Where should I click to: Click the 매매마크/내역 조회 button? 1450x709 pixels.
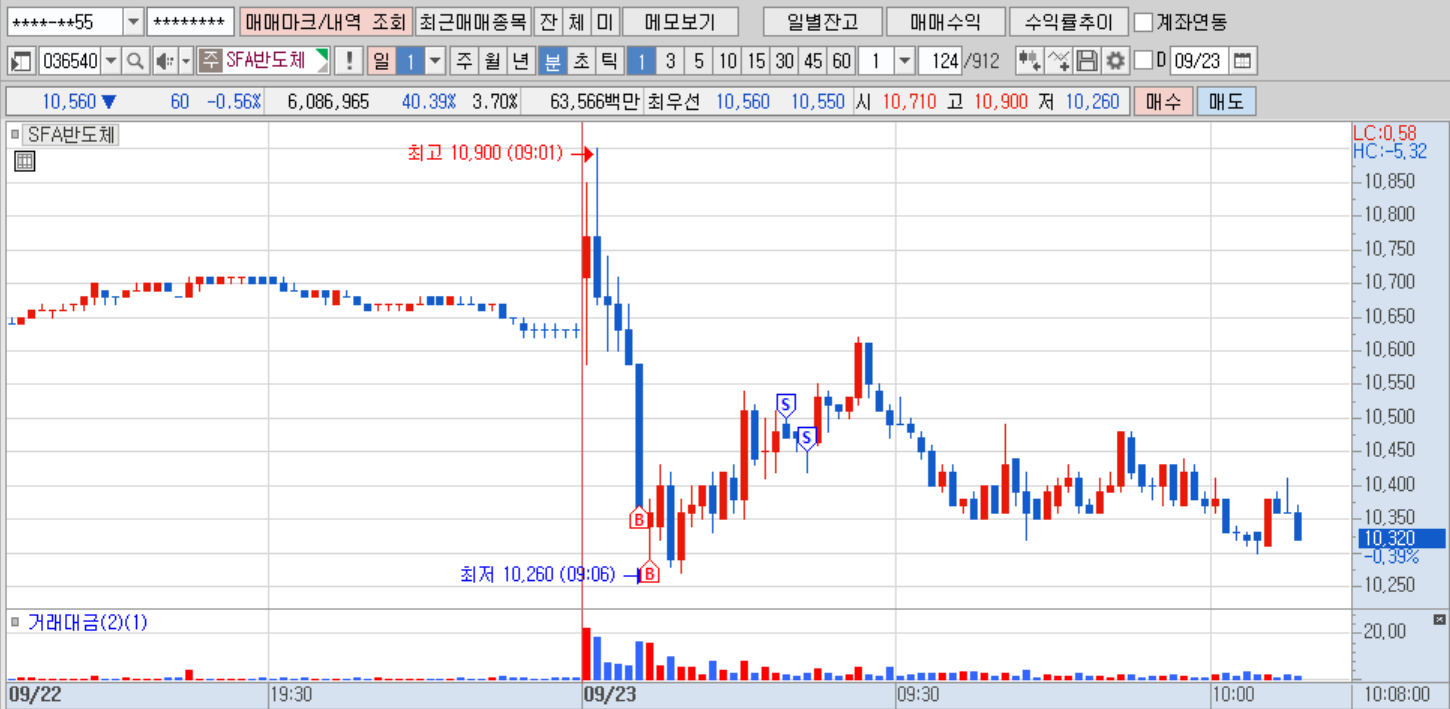coord(325,21)
